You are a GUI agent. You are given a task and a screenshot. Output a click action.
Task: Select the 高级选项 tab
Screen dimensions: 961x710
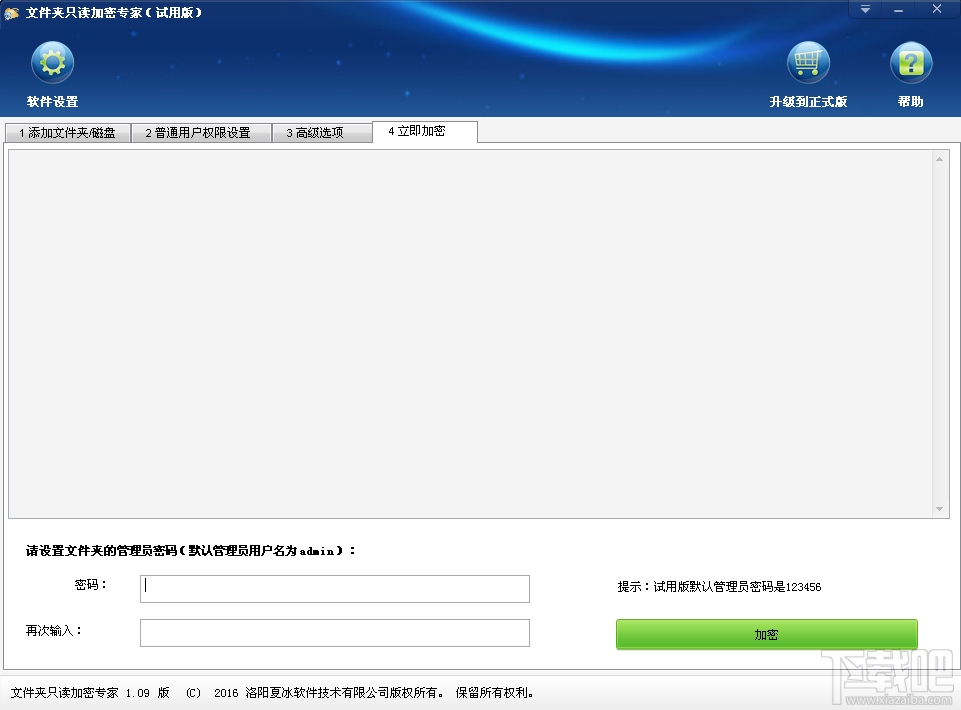click(x=322, y=132)
